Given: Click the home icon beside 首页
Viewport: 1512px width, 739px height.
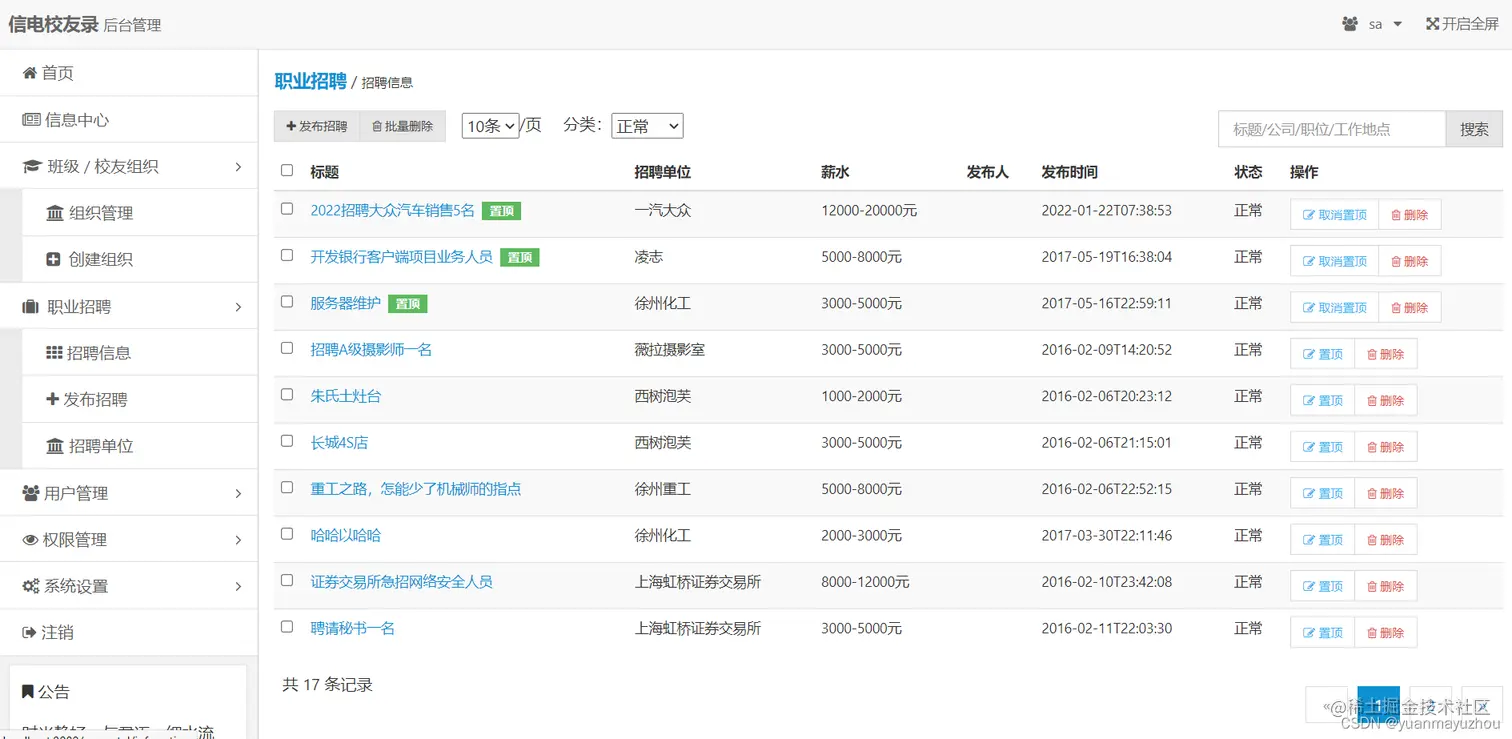Looking at the screenshot, I should pyautogui.click(x=30, y=73).
